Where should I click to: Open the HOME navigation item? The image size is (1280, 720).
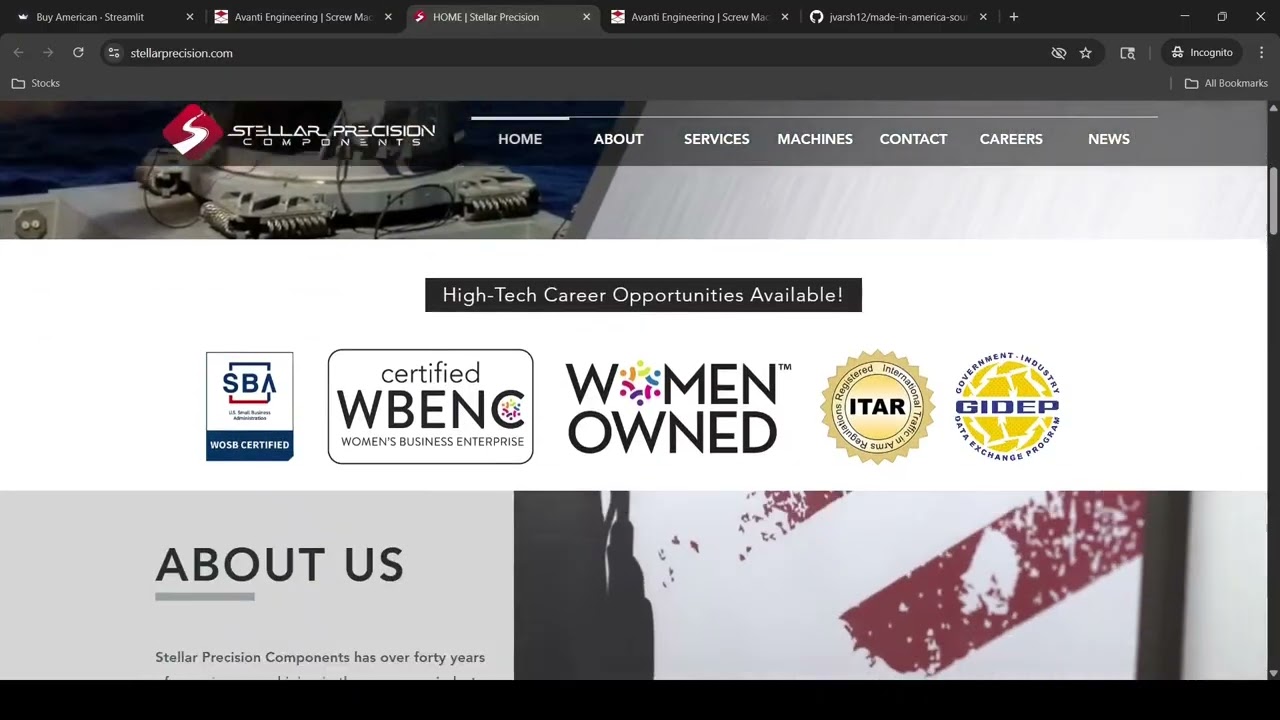(x=520, y=139)
